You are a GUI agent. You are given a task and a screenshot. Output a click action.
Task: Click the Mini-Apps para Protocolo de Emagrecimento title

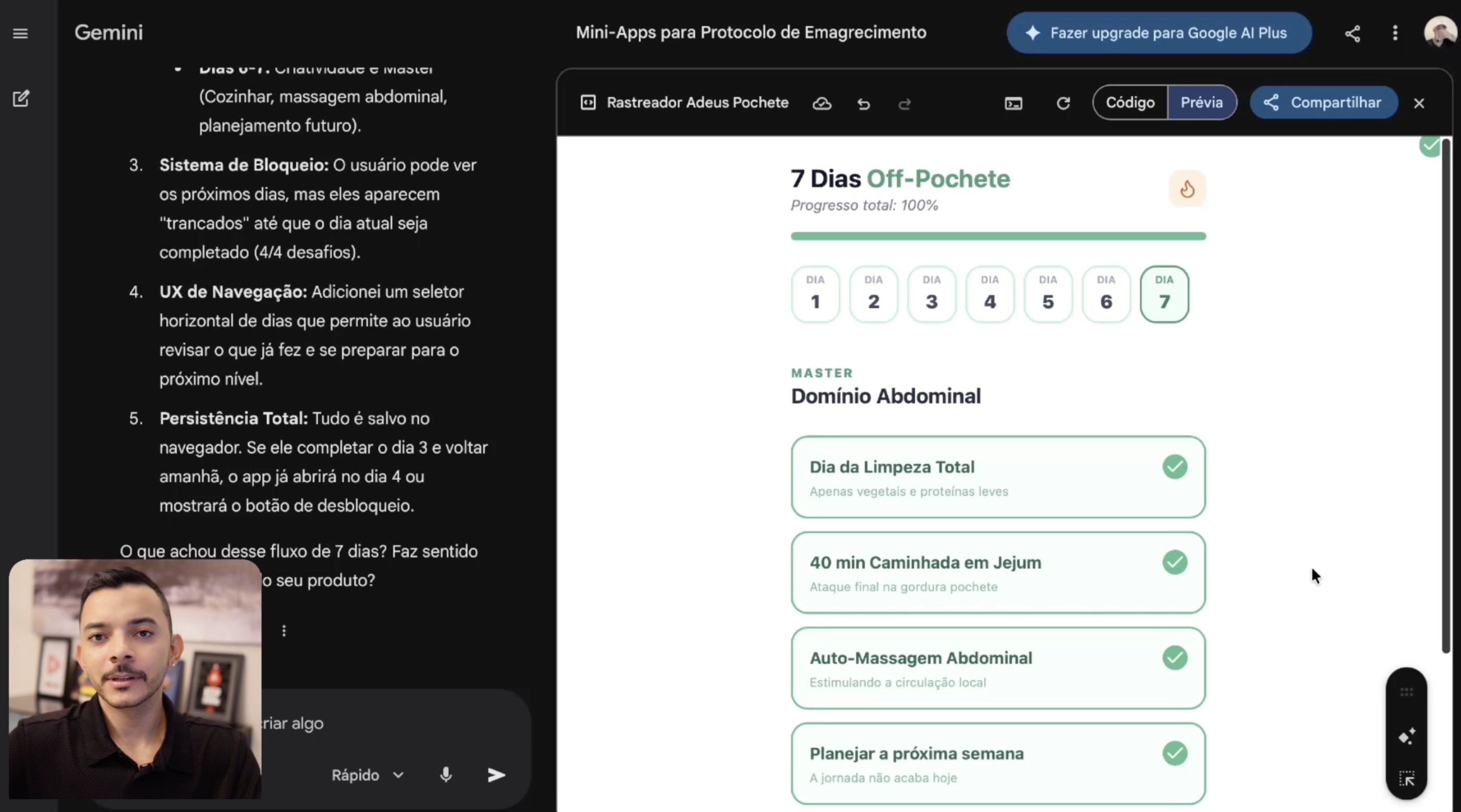tap(751, 33)
